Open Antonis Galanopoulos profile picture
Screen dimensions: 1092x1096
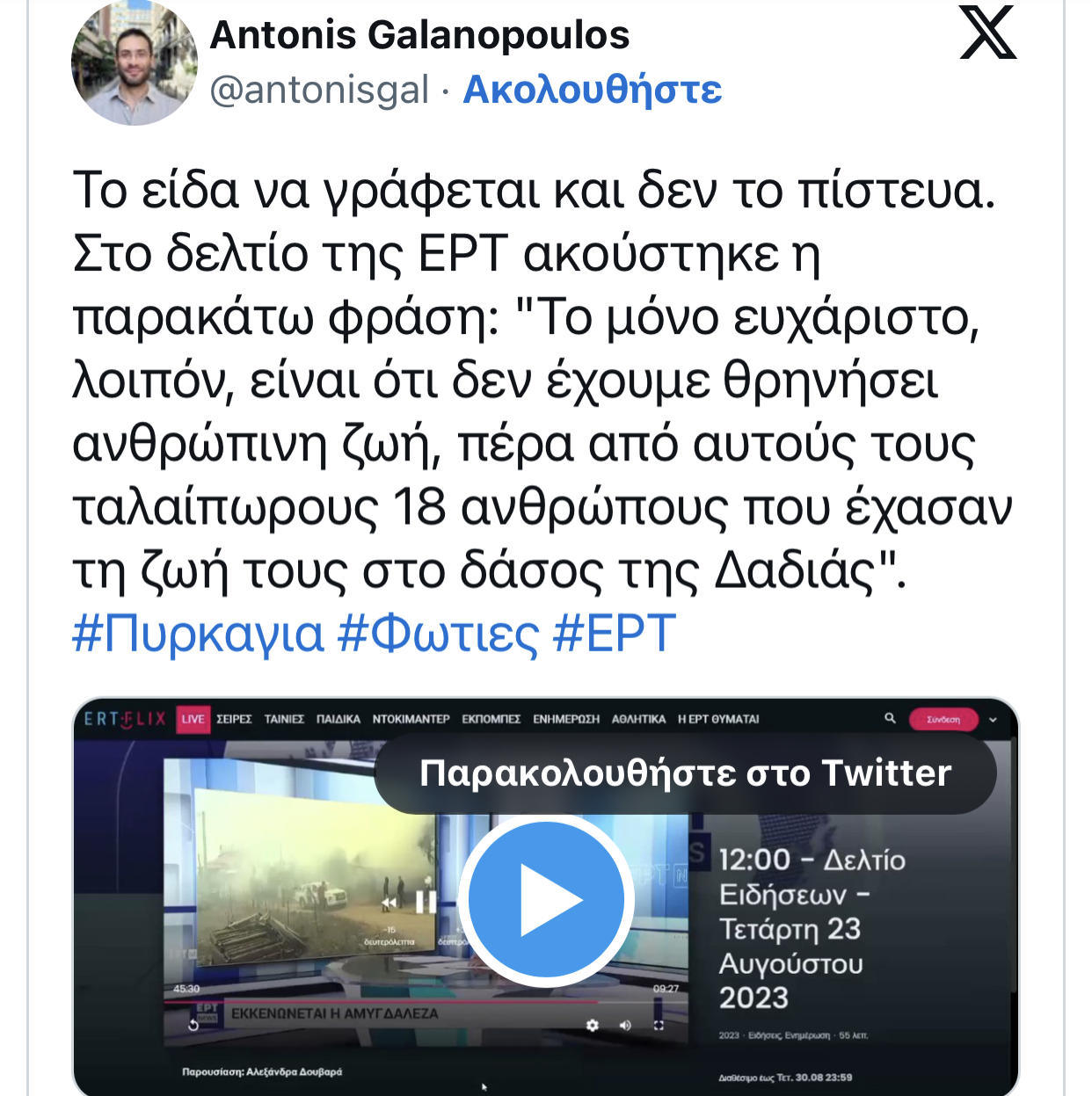[134, 63]
